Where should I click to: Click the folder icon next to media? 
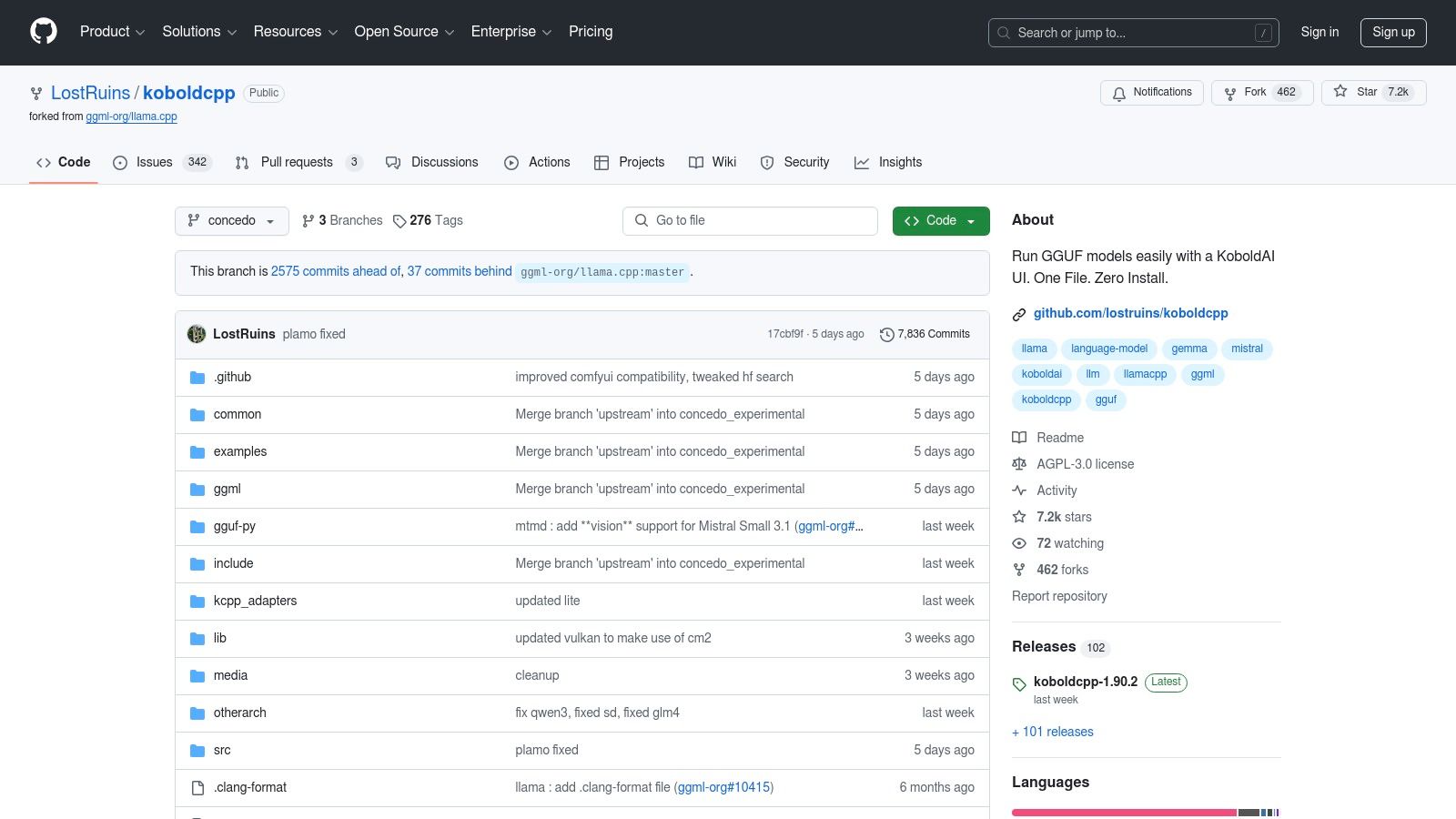tap(197, 676)
